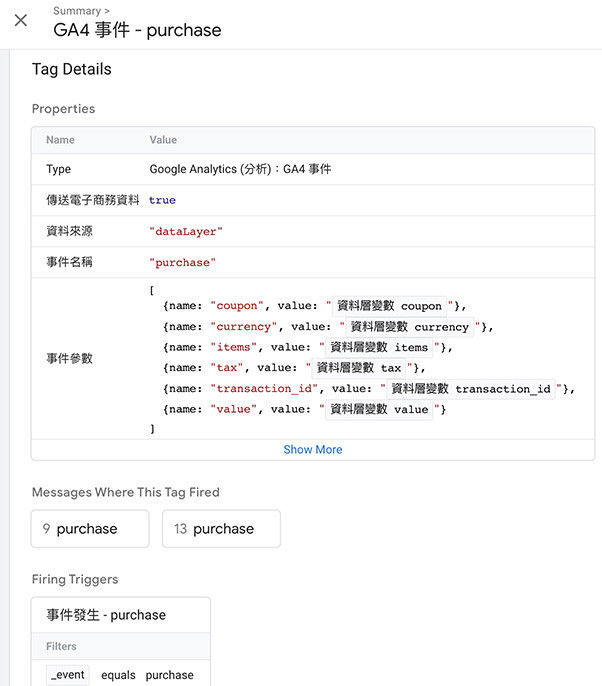
Task: Click the "items" parameter name
Action: 233,347
